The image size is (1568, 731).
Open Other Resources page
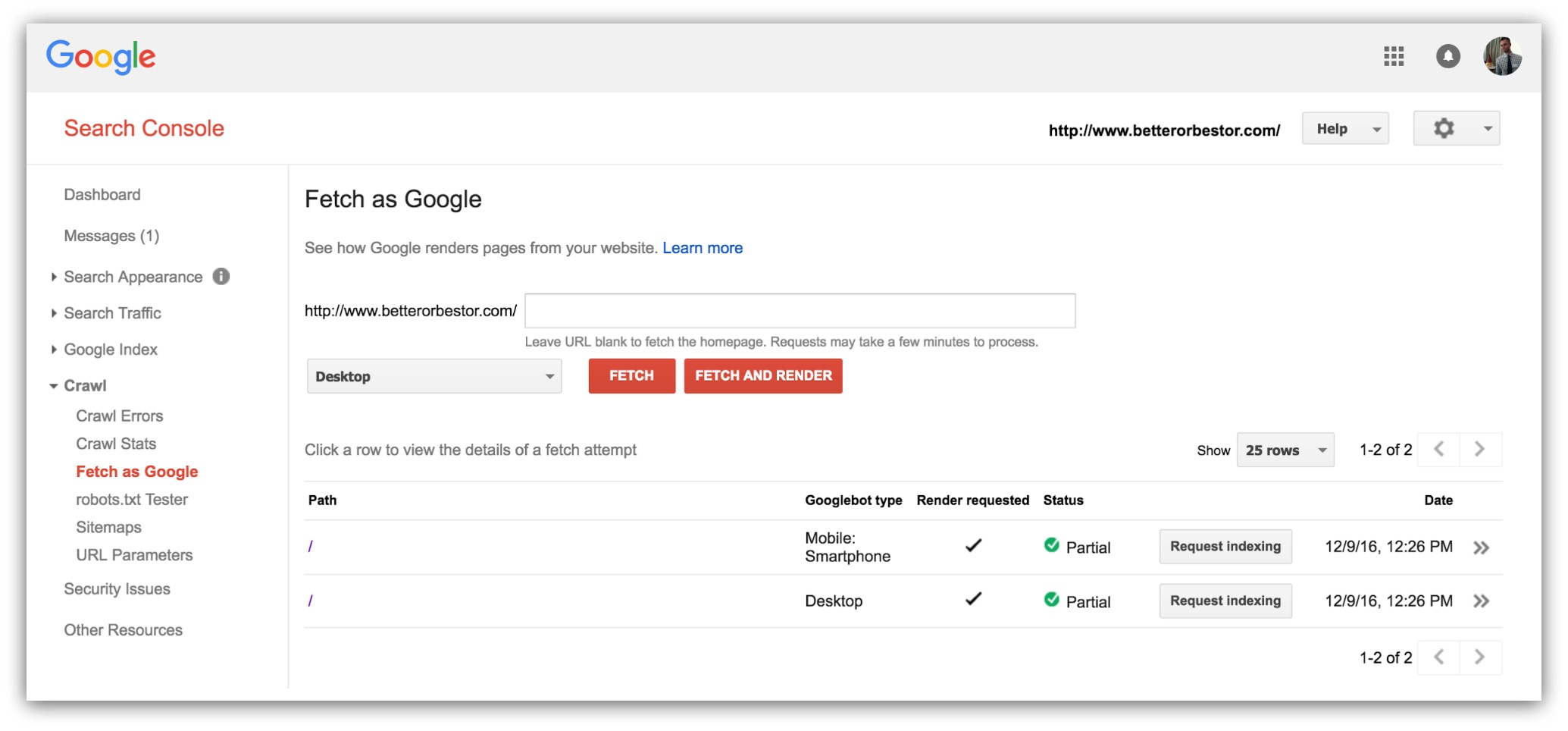pos(123,630)
